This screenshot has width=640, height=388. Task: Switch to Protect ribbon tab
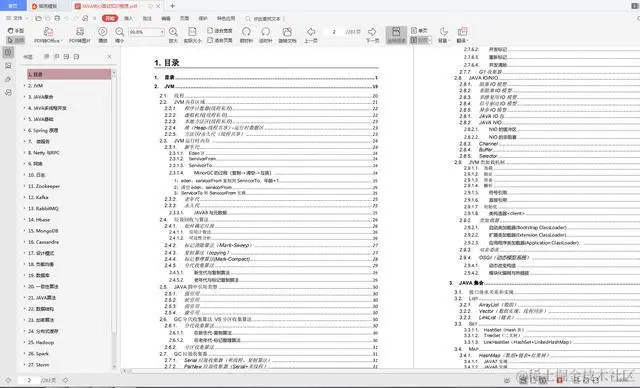click(203, 18)
